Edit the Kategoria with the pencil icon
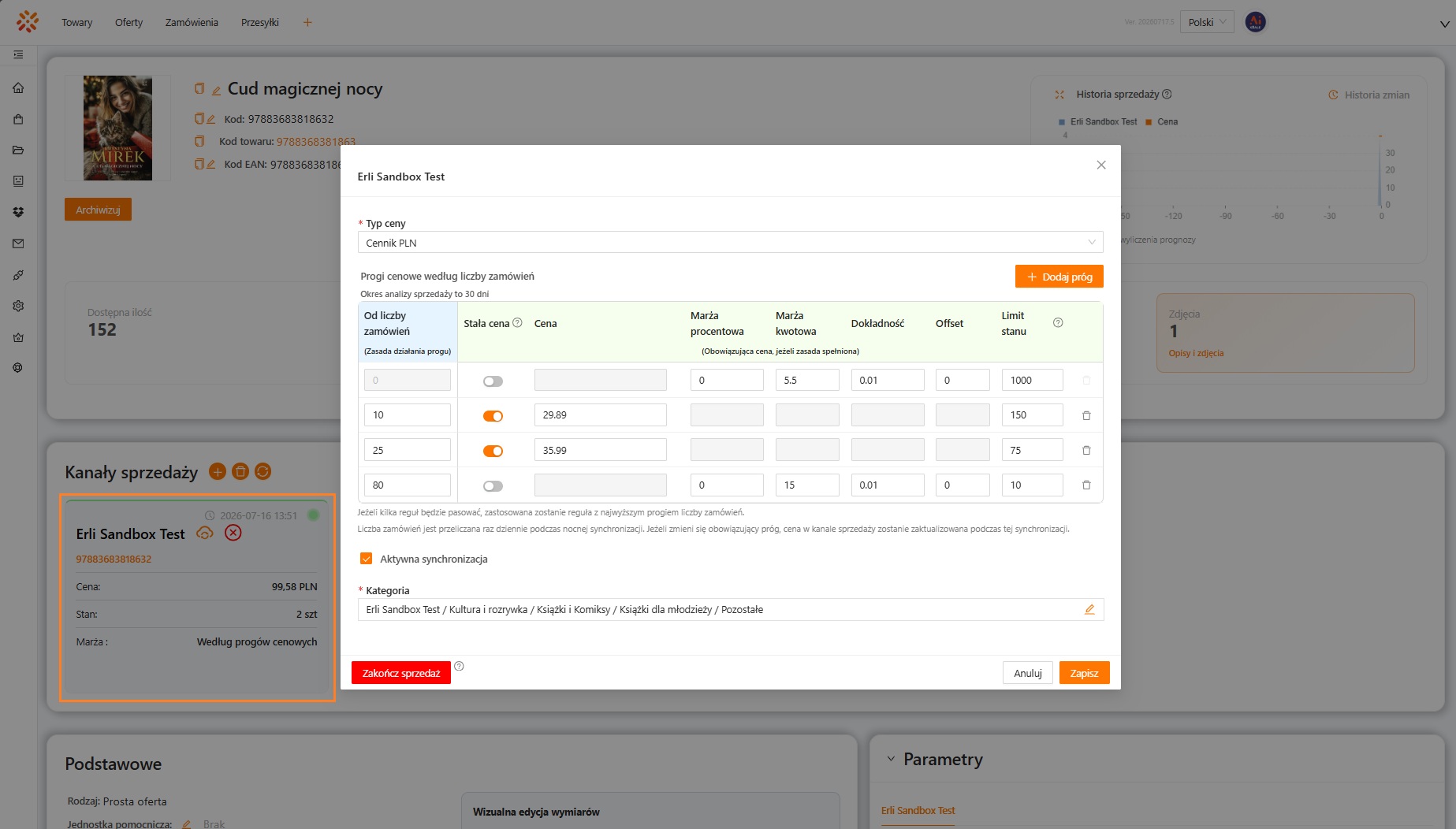This screenshot has width=1456, height=829. 1089,609
